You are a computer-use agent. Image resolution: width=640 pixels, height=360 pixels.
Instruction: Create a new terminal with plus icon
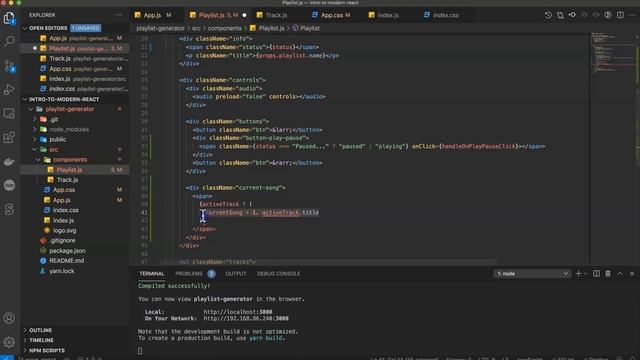tap(578, 273)
